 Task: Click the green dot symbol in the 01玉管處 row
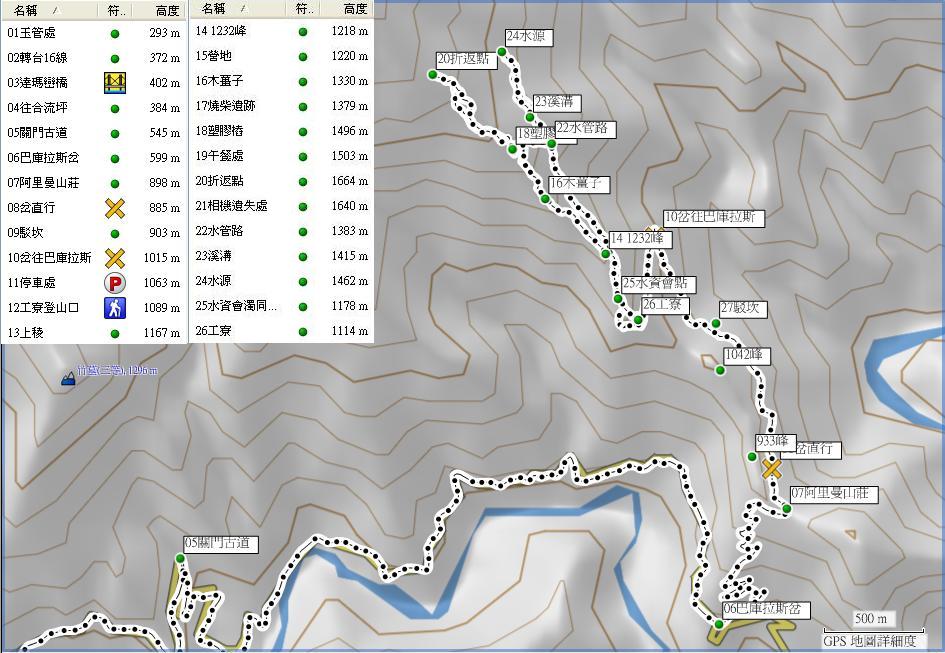pyautogui.click(x=115, y=34)
